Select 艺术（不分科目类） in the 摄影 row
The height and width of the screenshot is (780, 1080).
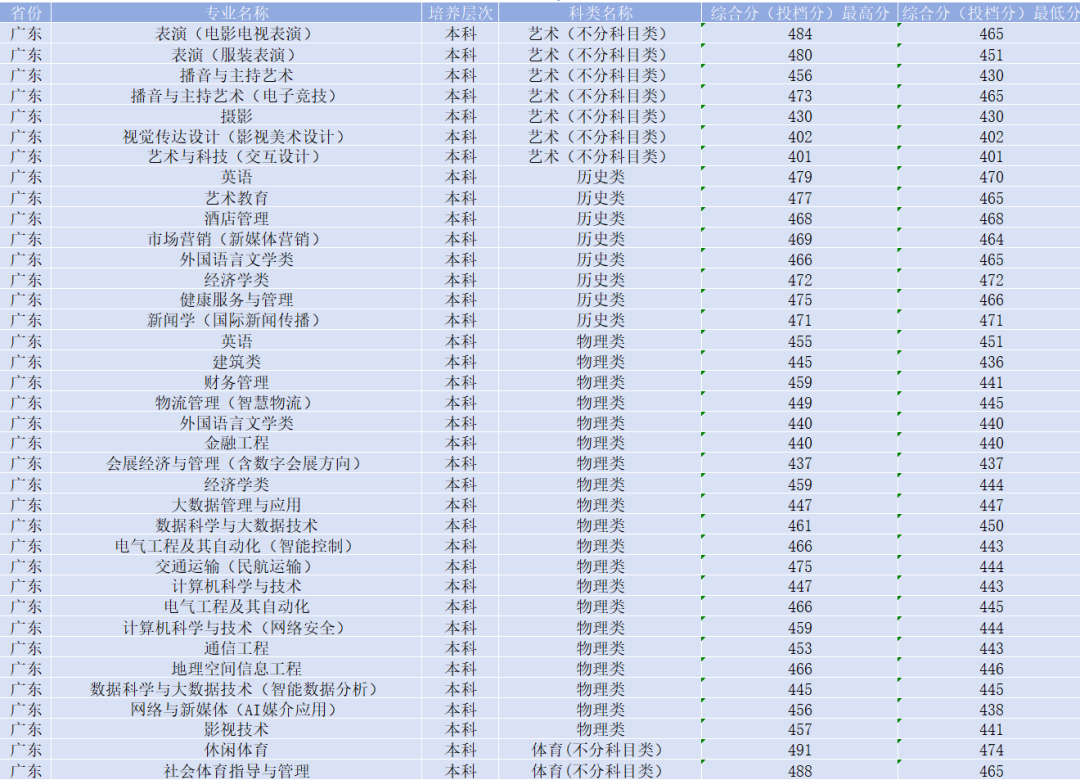pos(600,116)
